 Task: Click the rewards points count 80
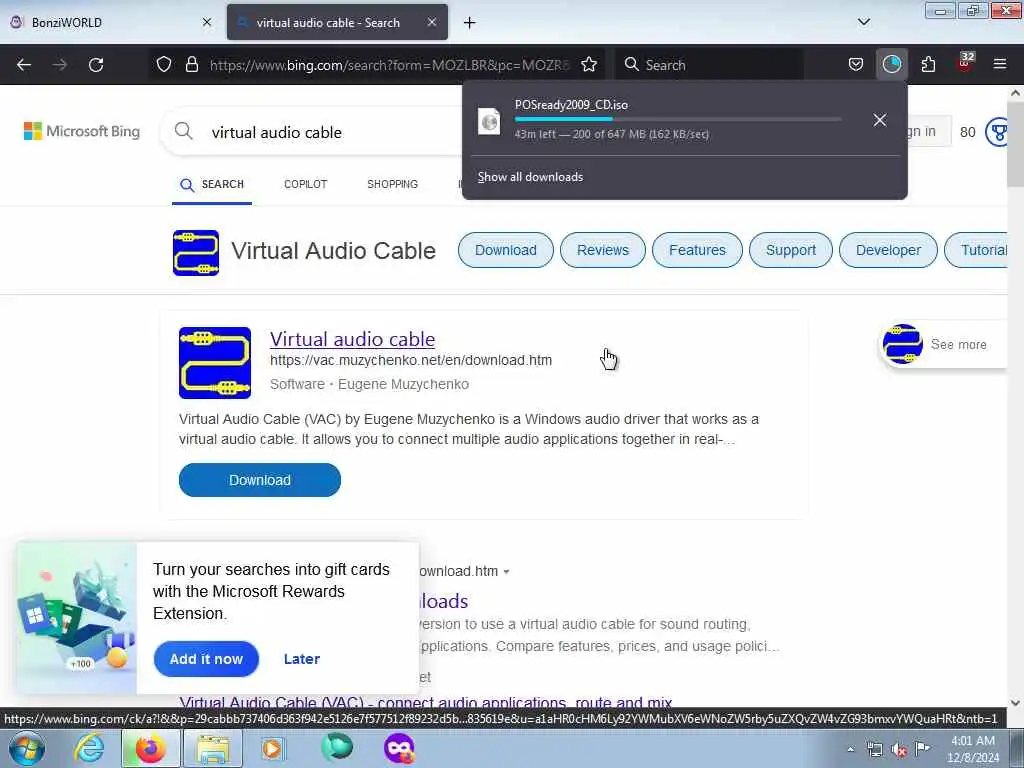[x=968, y=132]
